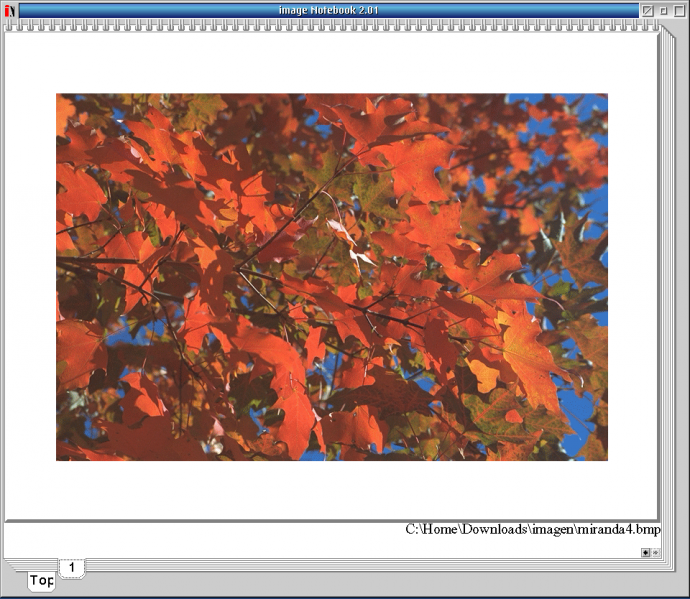Viewport: 690px width, 599px height.
Task: Close the window with the slashed-box button
Action: coord(647,11)
